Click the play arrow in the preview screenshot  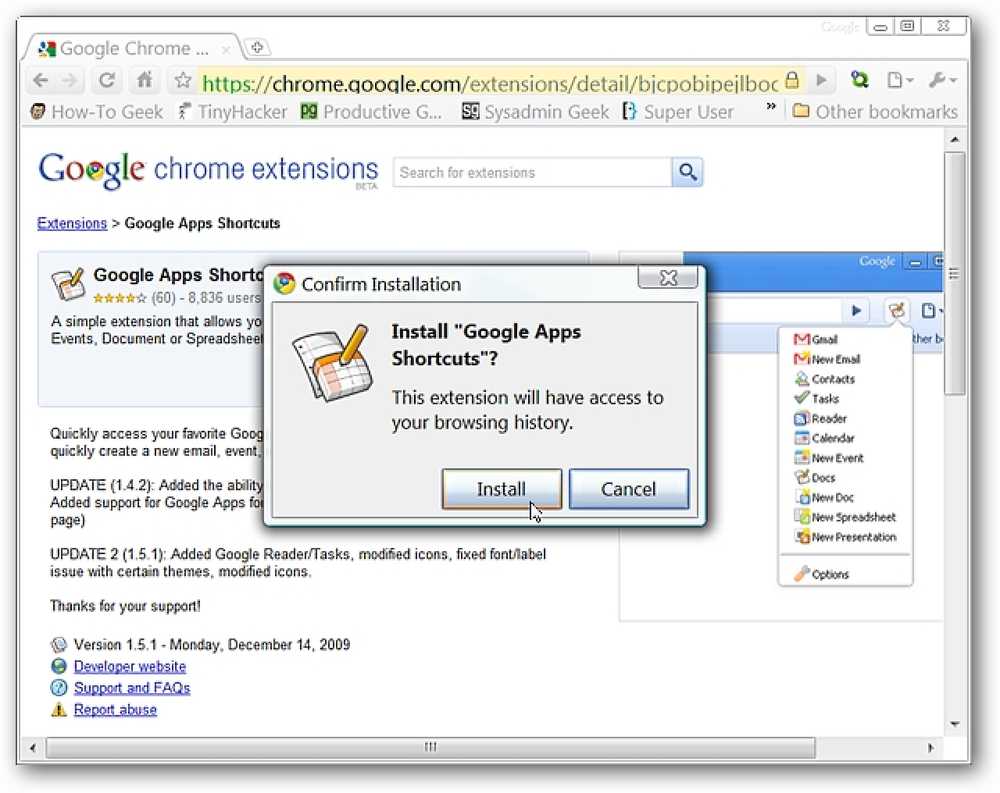[x=856, y=311]
